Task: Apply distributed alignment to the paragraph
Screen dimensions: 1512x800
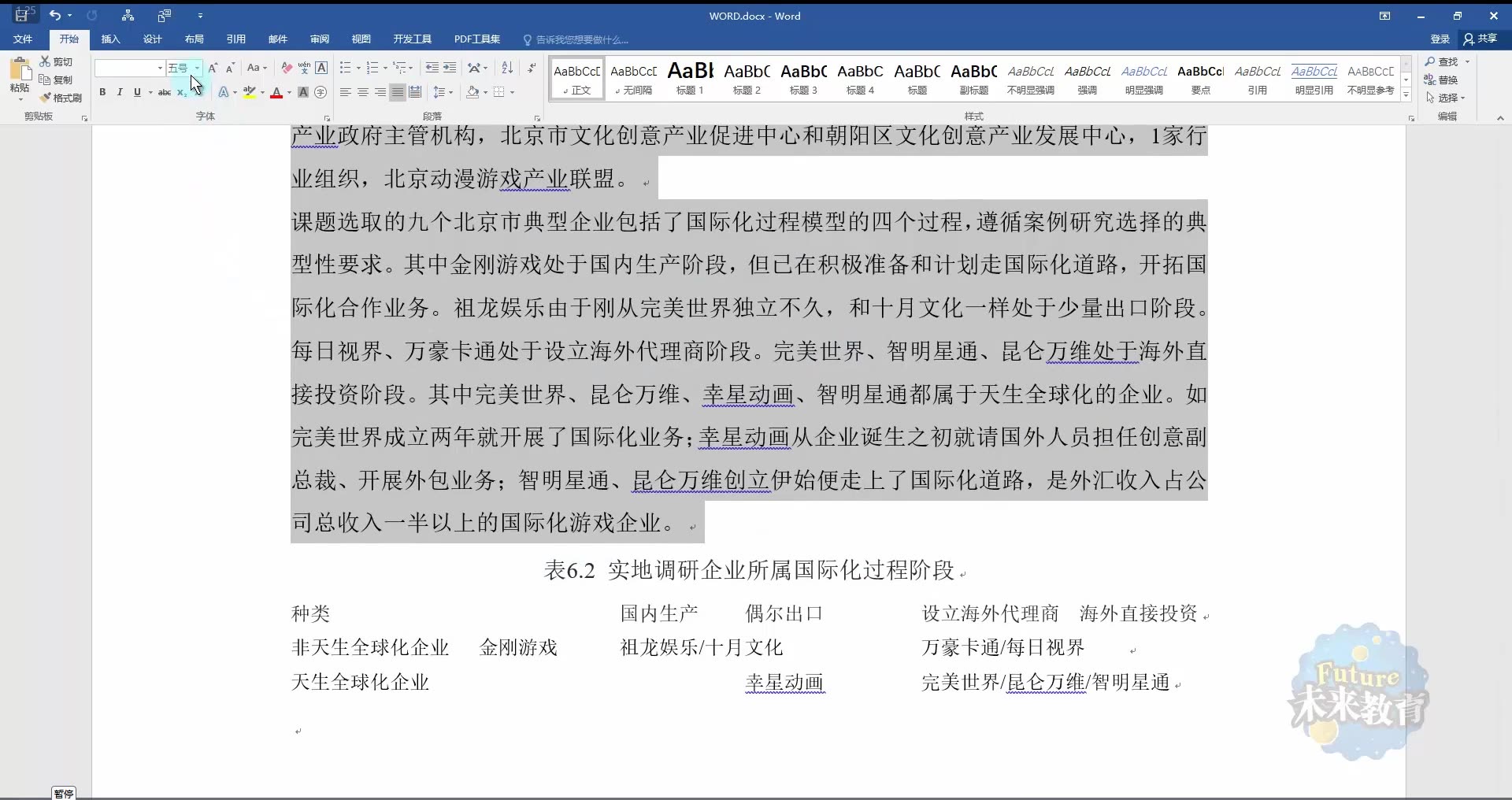Action: [x=415, y=92]
